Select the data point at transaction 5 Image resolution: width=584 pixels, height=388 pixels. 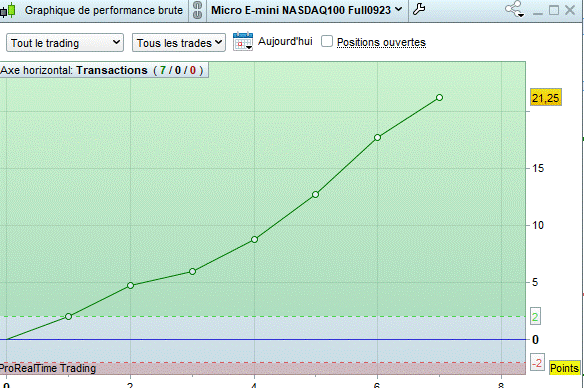[x=315, y=194]
